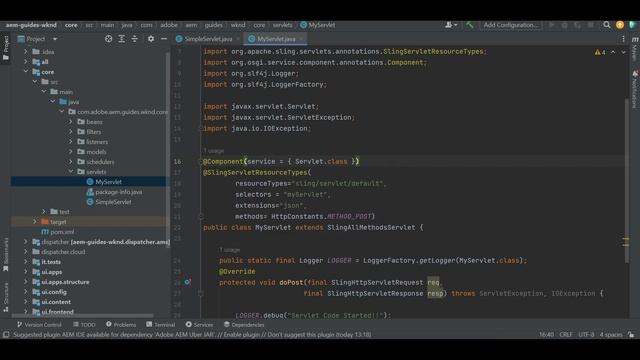This screenshot has height=360, width=640.
Task: Collapse the core module folder
Action: click(x=26, y=72)
